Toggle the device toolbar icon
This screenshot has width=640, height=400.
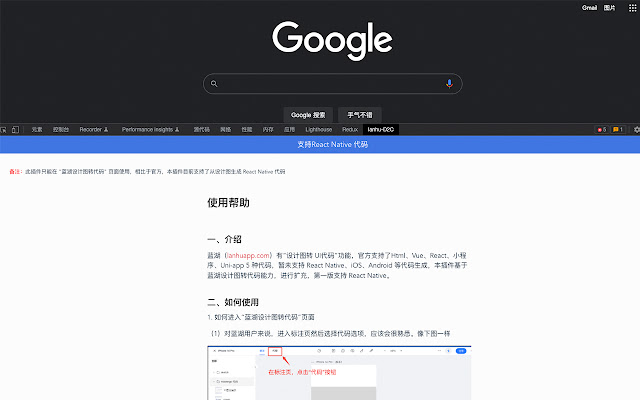tap(15, 130)
